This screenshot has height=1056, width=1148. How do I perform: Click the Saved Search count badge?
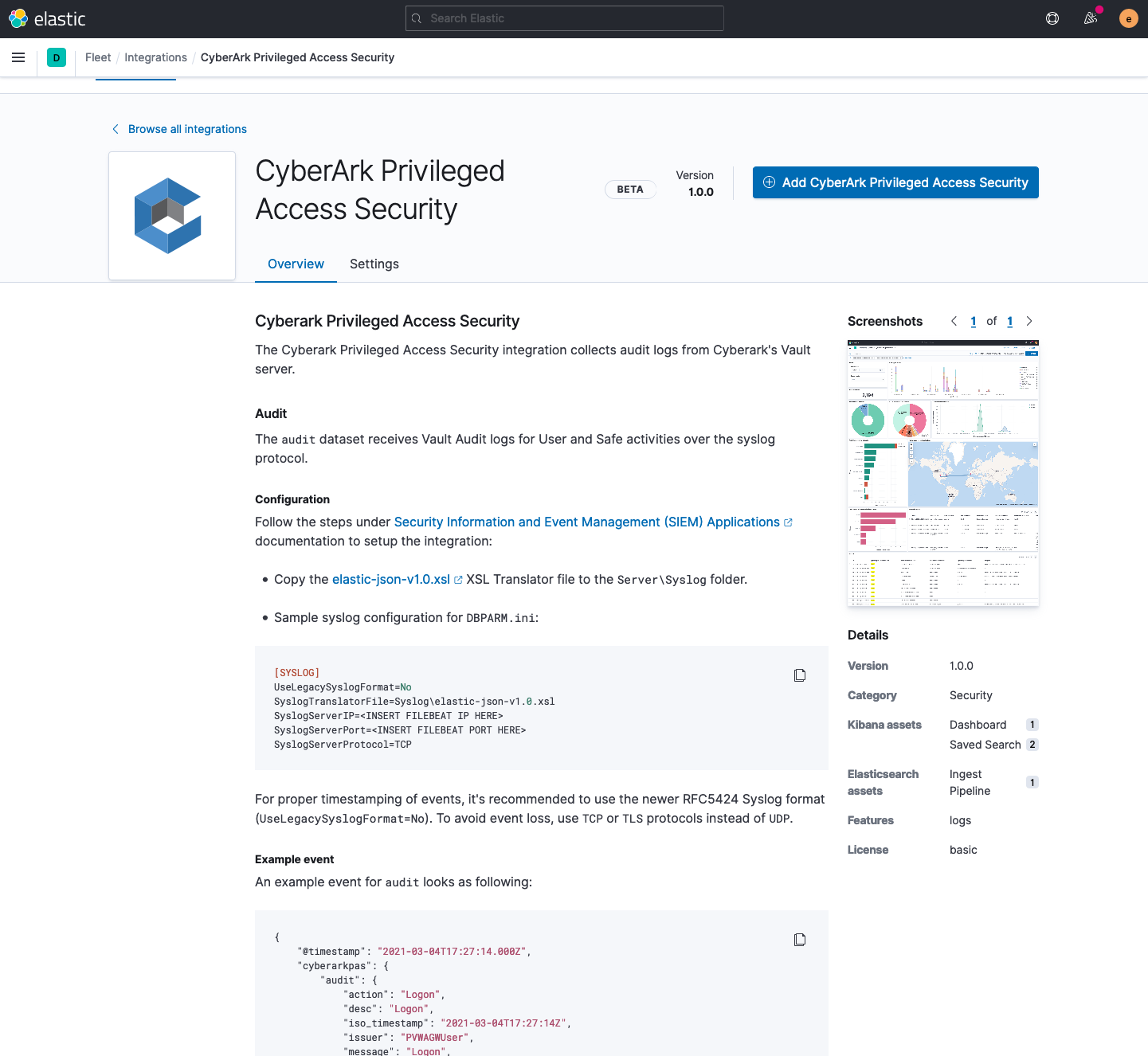(1032, 745)
